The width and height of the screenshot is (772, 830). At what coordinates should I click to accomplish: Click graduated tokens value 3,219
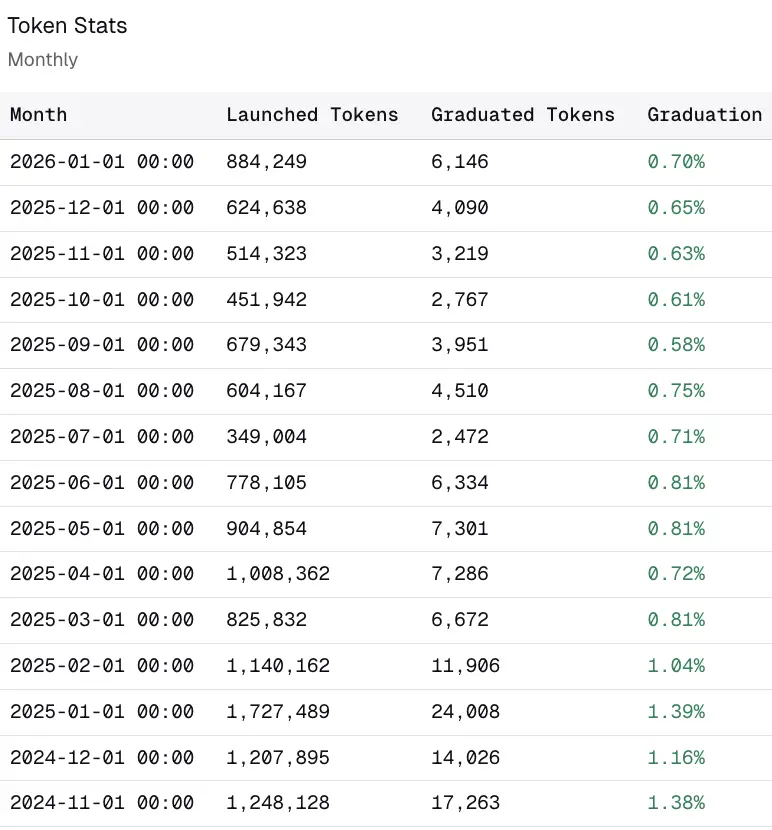click(x=460, y=254)
